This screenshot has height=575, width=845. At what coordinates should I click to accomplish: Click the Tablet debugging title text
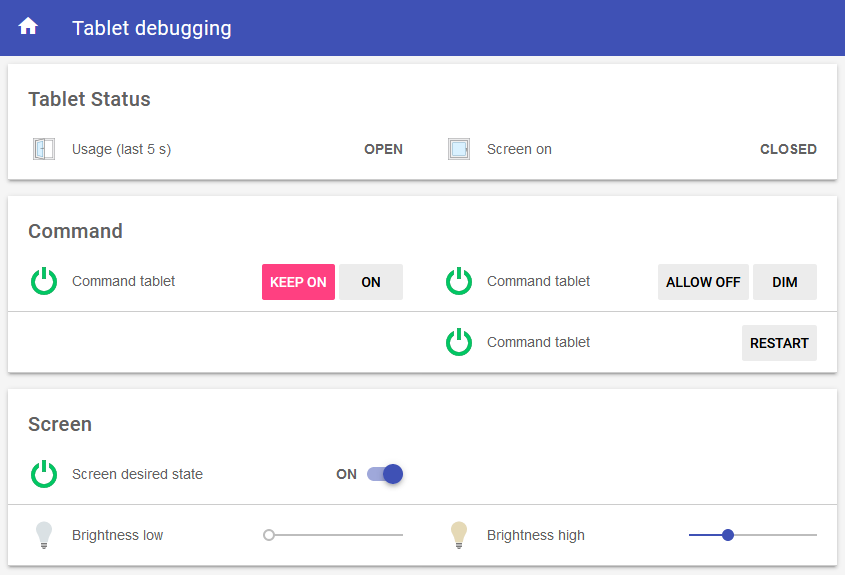point(151,28)
